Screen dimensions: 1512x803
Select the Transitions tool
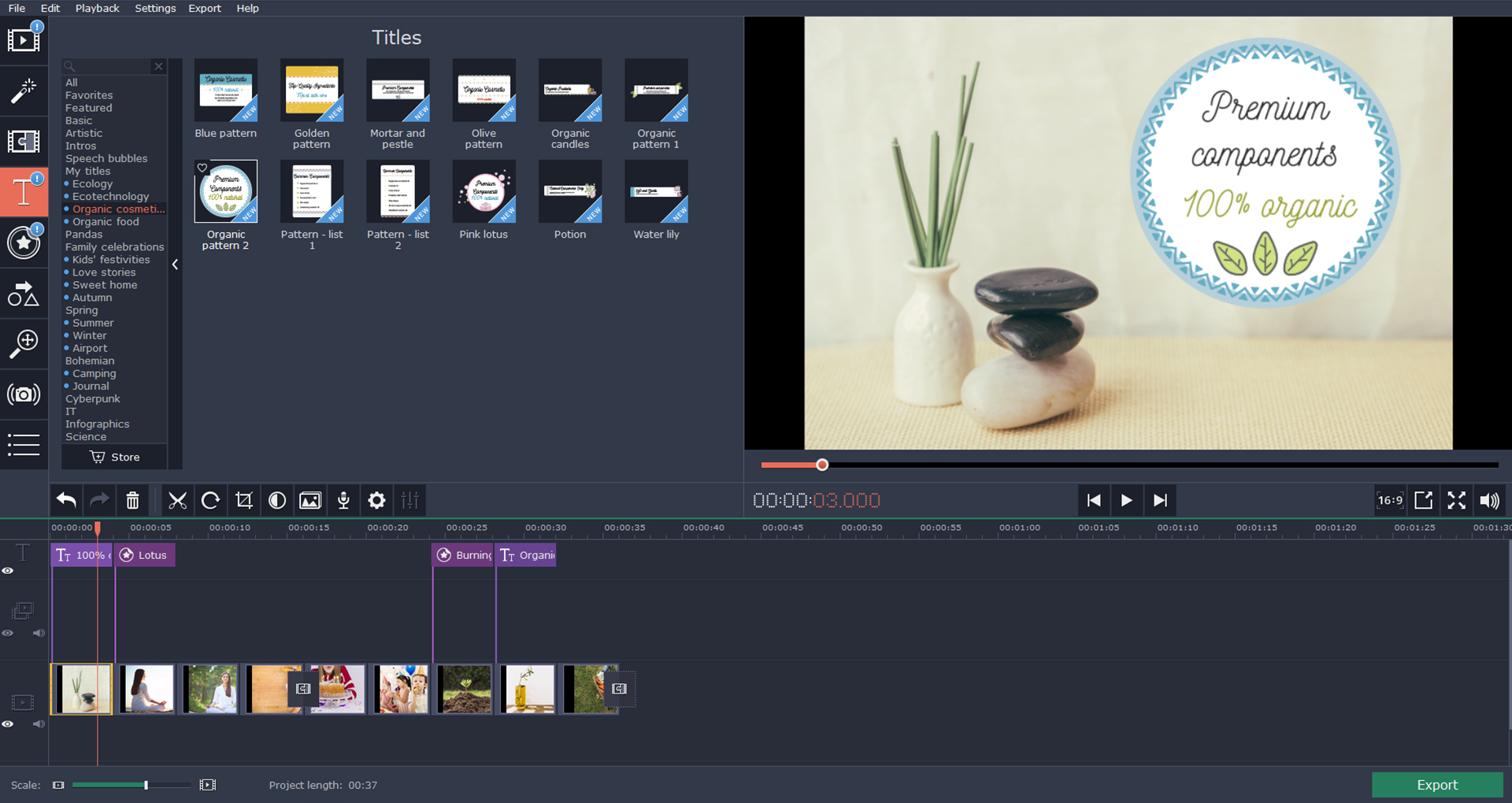pyautogui.click(x=24, y=142)
